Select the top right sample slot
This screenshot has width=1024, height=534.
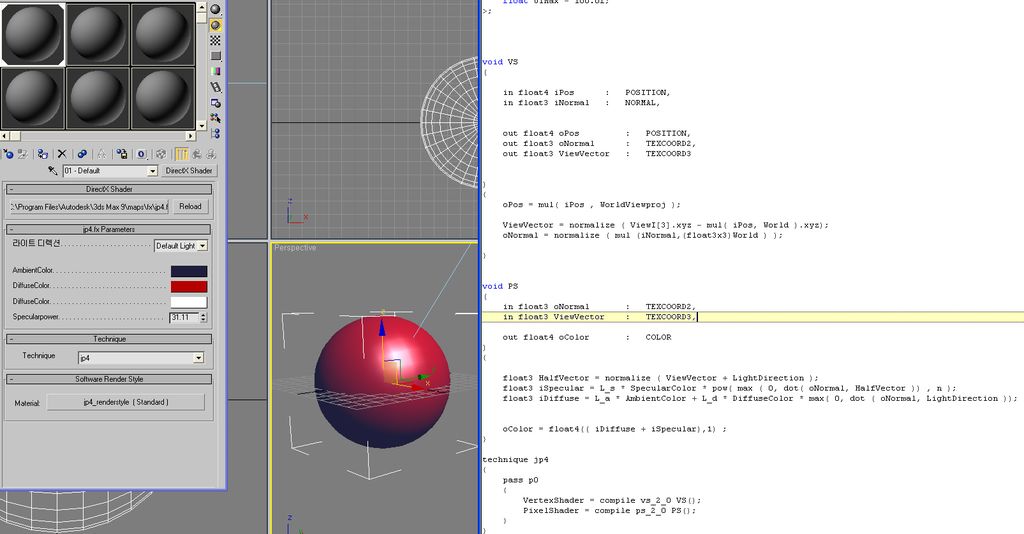pyautogui.click(x=163, y=34)
